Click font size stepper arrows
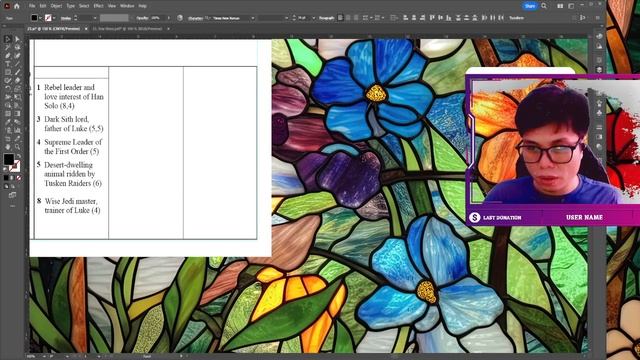 [x=294, y=18]
